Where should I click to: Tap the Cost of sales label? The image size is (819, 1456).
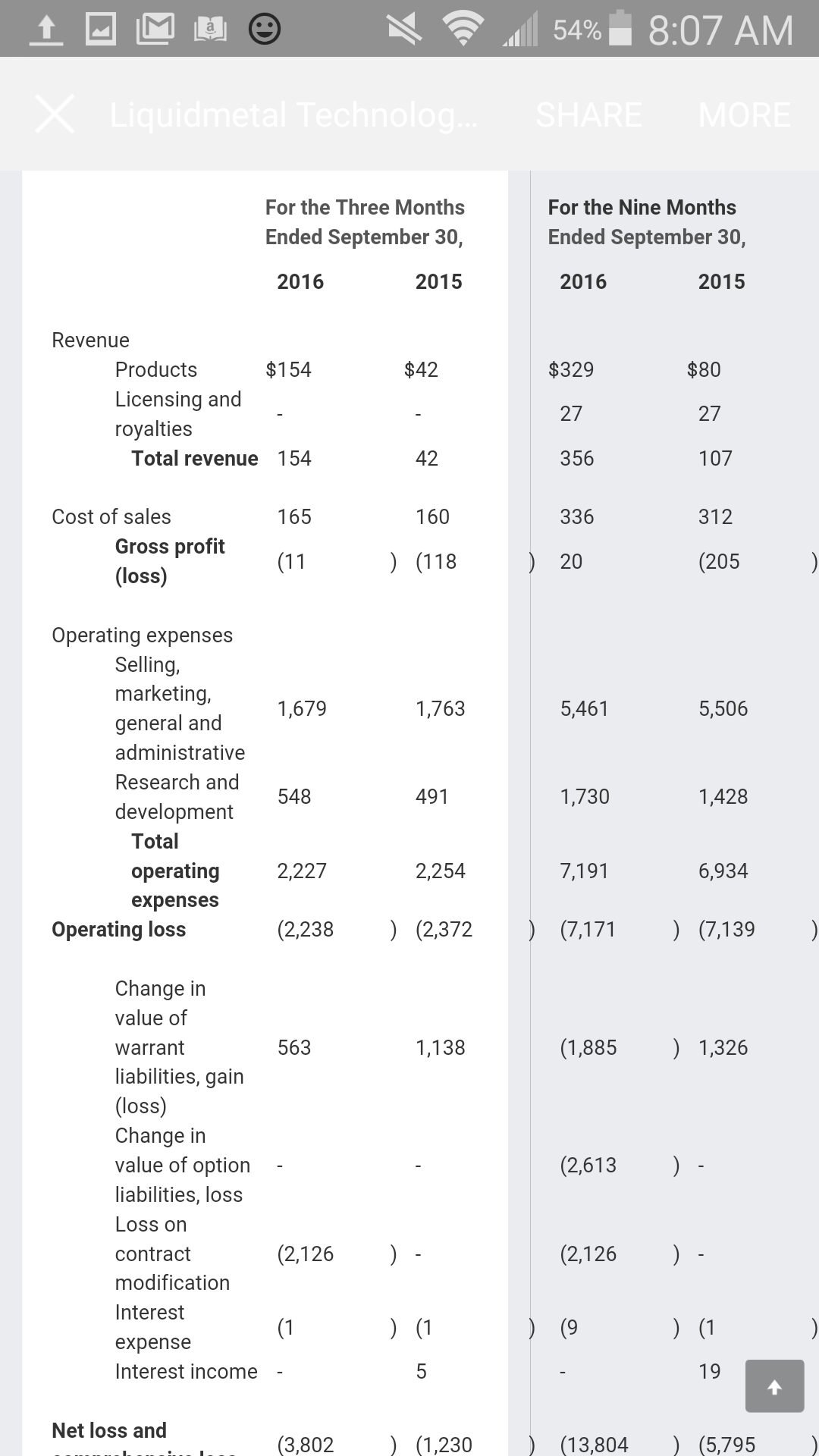(x=111, y=516)
